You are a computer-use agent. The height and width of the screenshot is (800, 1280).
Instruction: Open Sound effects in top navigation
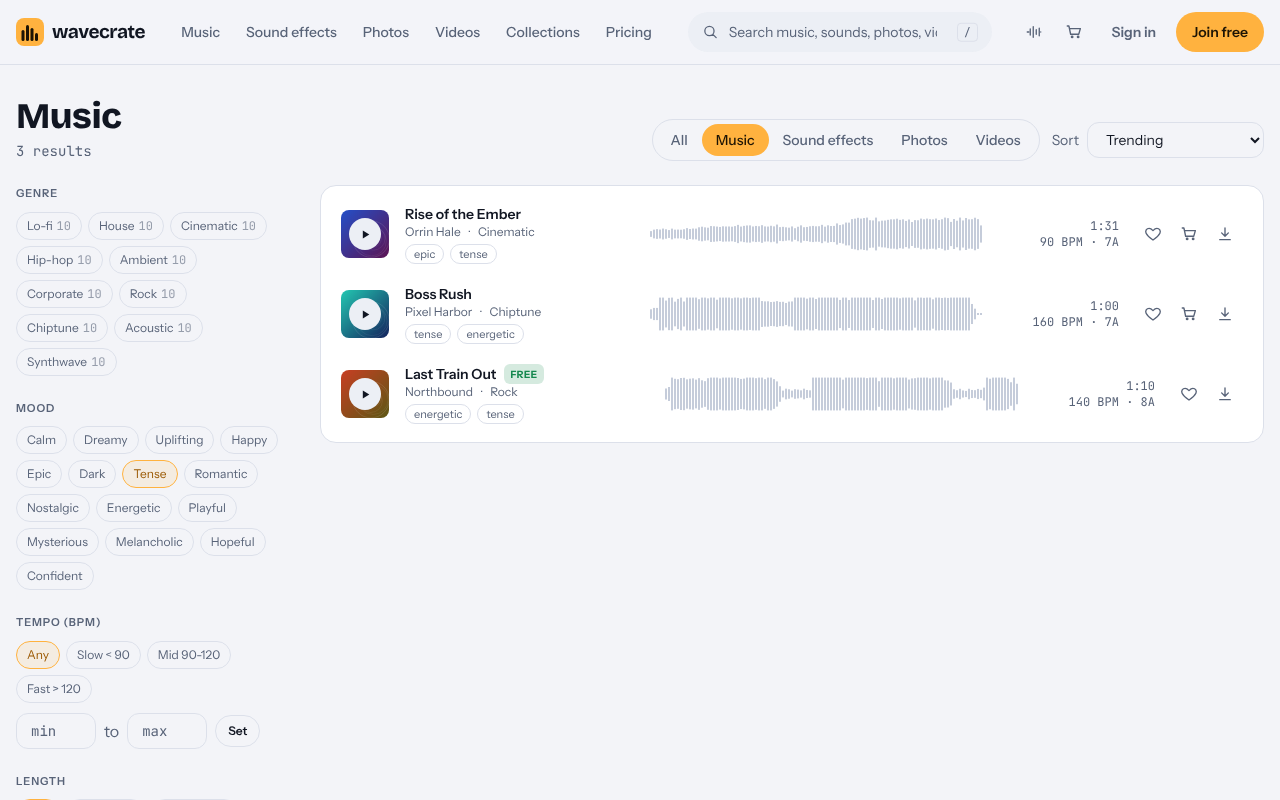(291, 32)
